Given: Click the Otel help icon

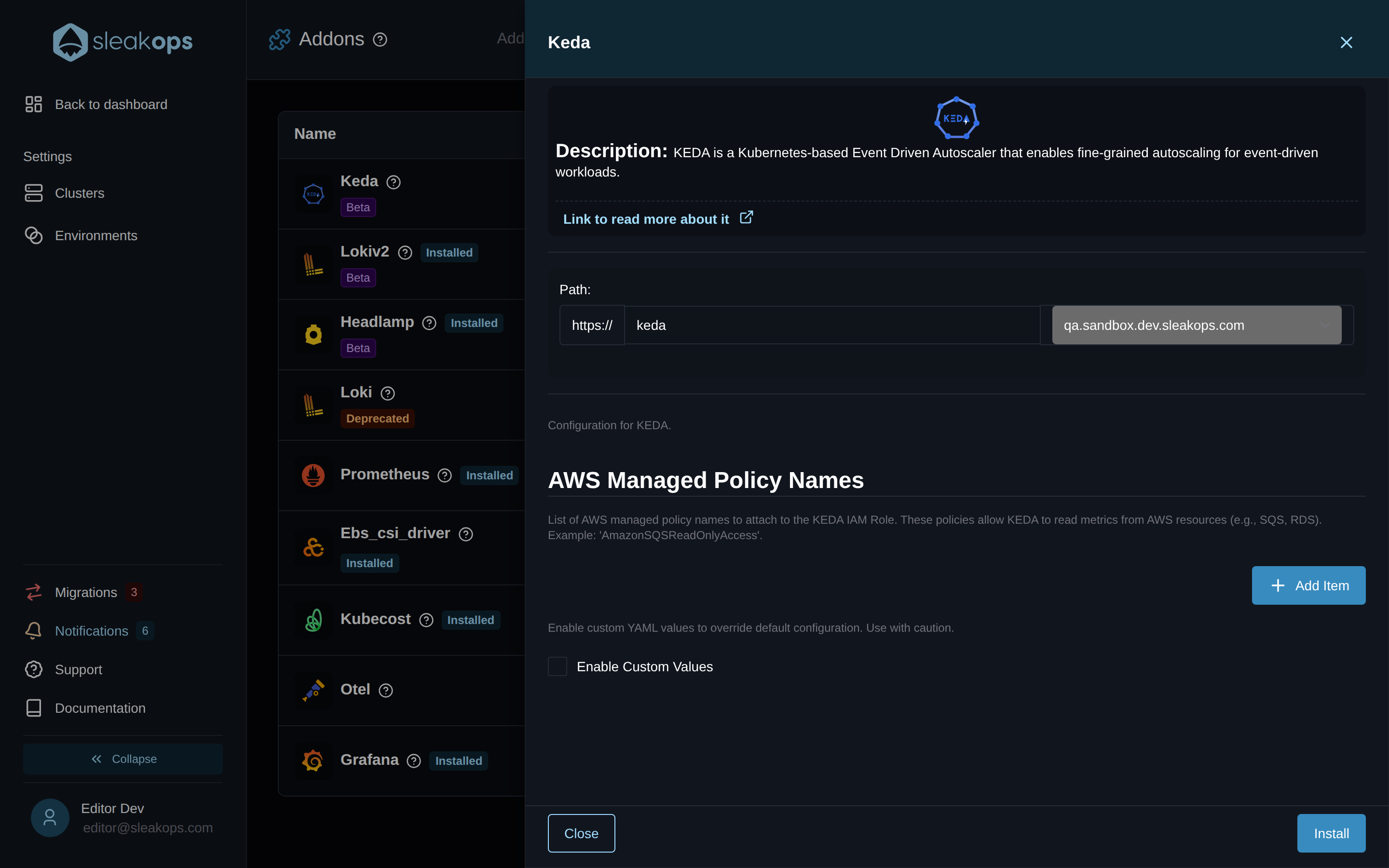Looking at the screenshot, I should pyautogui.click(x=386, y=690).
